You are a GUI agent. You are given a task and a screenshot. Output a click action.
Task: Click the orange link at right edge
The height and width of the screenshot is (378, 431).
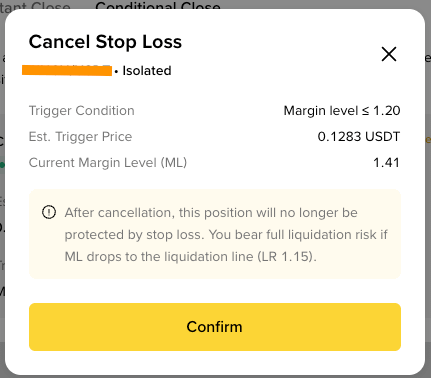(428, 140)
